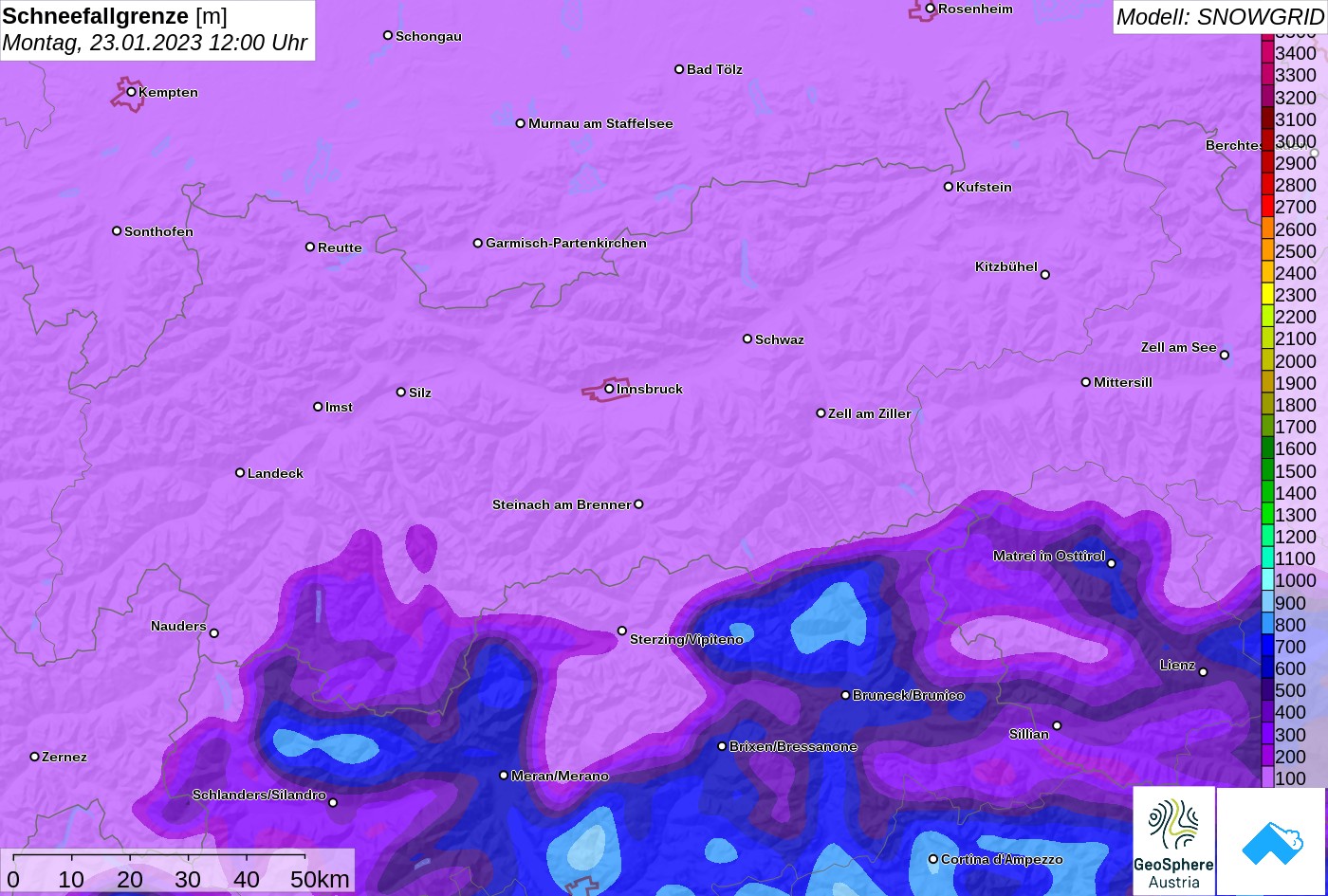Click the Sonthofen label
Screen dimensions: 1328x896
[158, 231]
